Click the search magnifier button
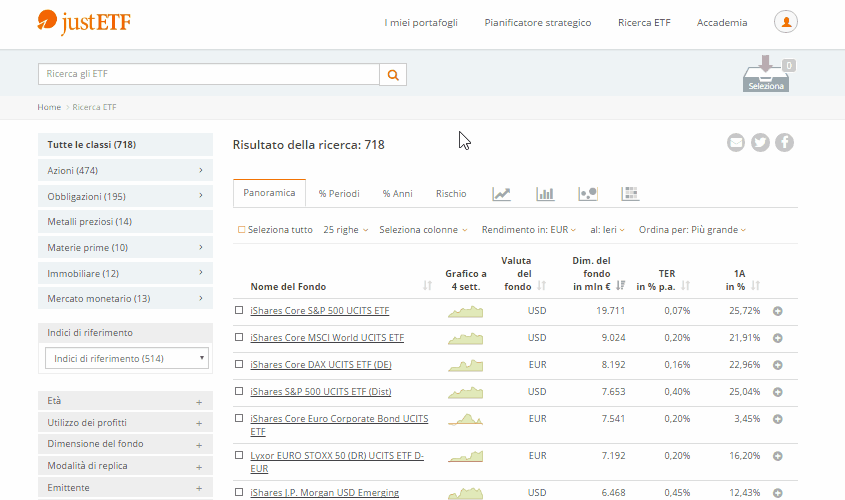The height and width of the screenshot is (500, 845). point(393,74)
